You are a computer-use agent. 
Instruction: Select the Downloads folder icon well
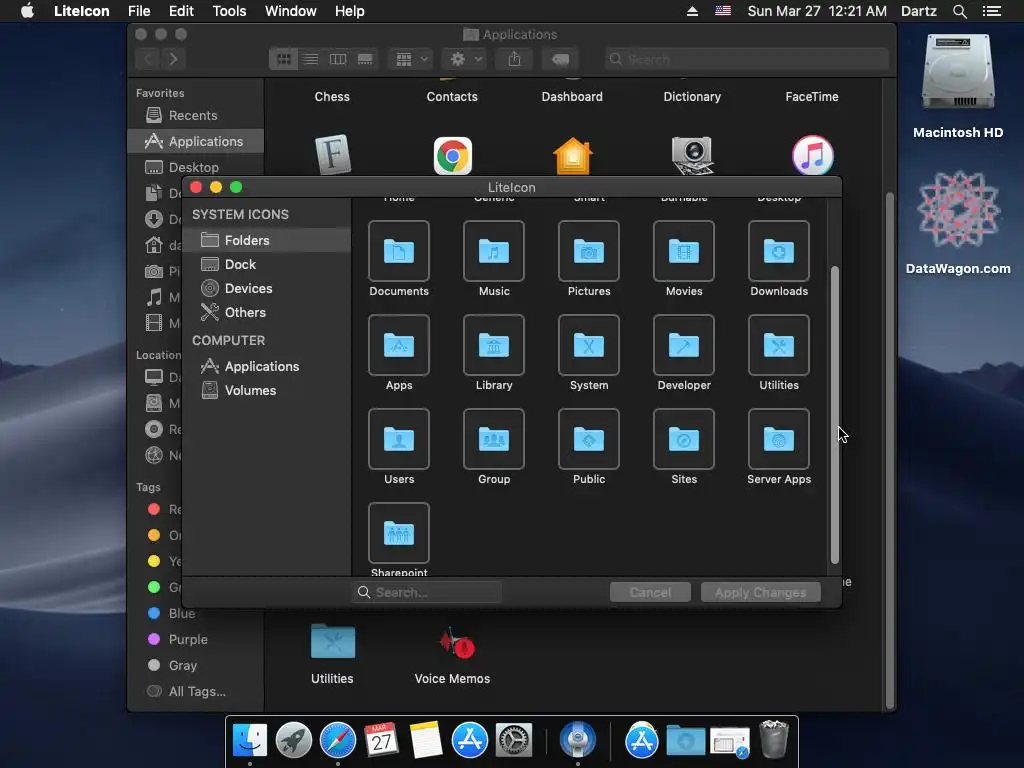pyautogui.click(x=778, y=251)
